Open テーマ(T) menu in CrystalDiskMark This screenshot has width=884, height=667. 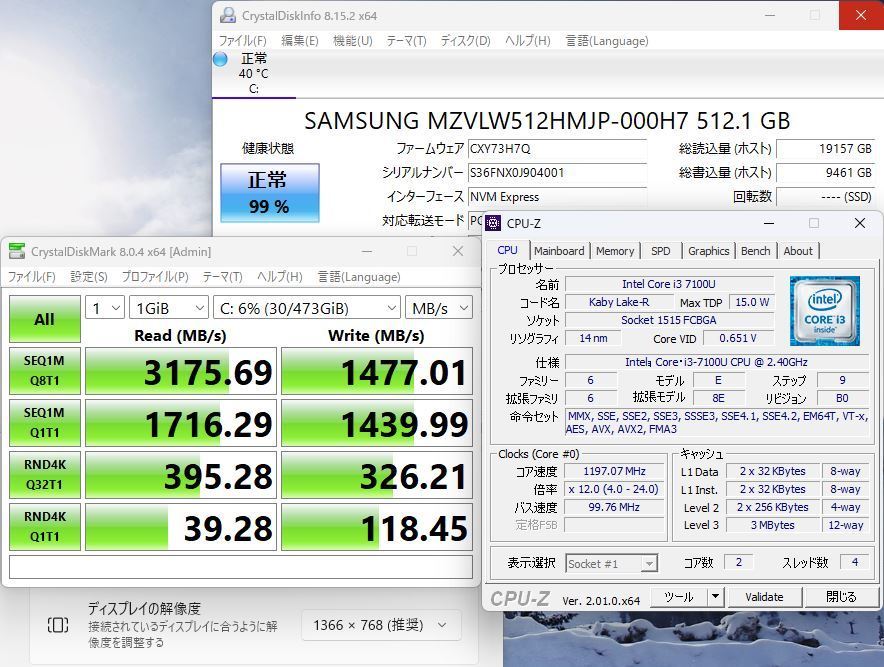tap(222, 277)
